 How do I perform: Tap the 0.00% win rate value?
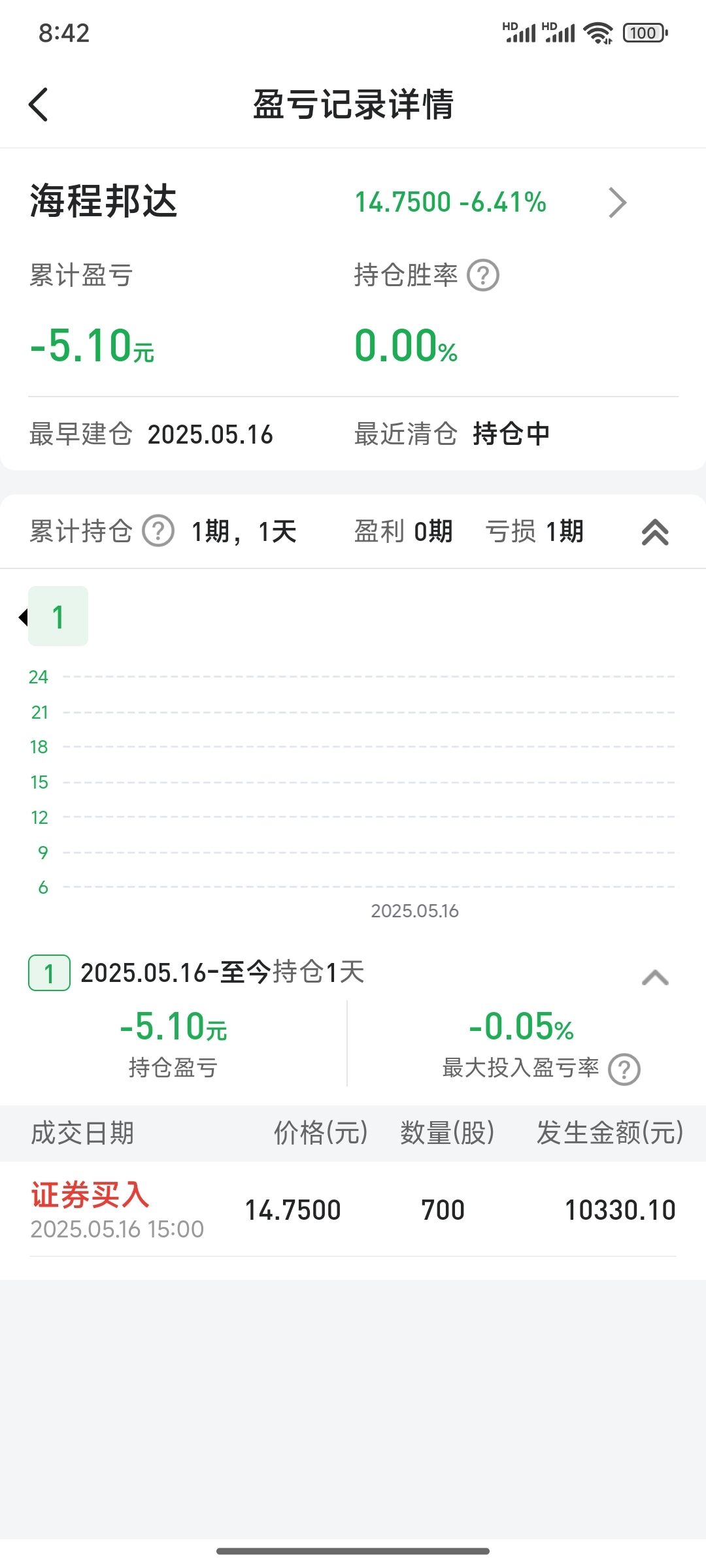point(406,346)
